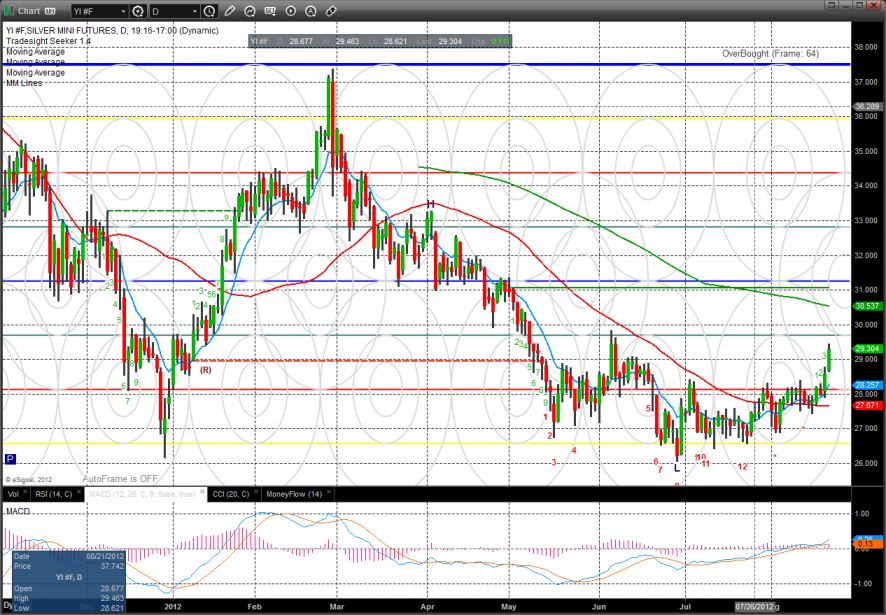Close the MACD indicator tab
This screenshot has height=615, width=886.
pos(200,493)
